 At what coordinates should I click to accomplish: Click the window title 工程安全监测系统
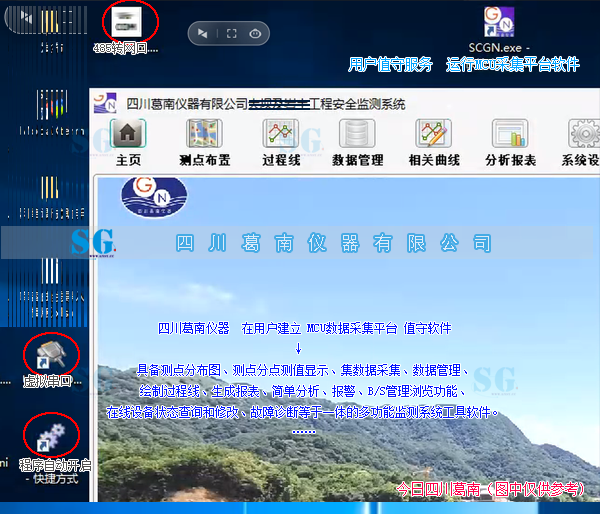(x=357, y=104)
